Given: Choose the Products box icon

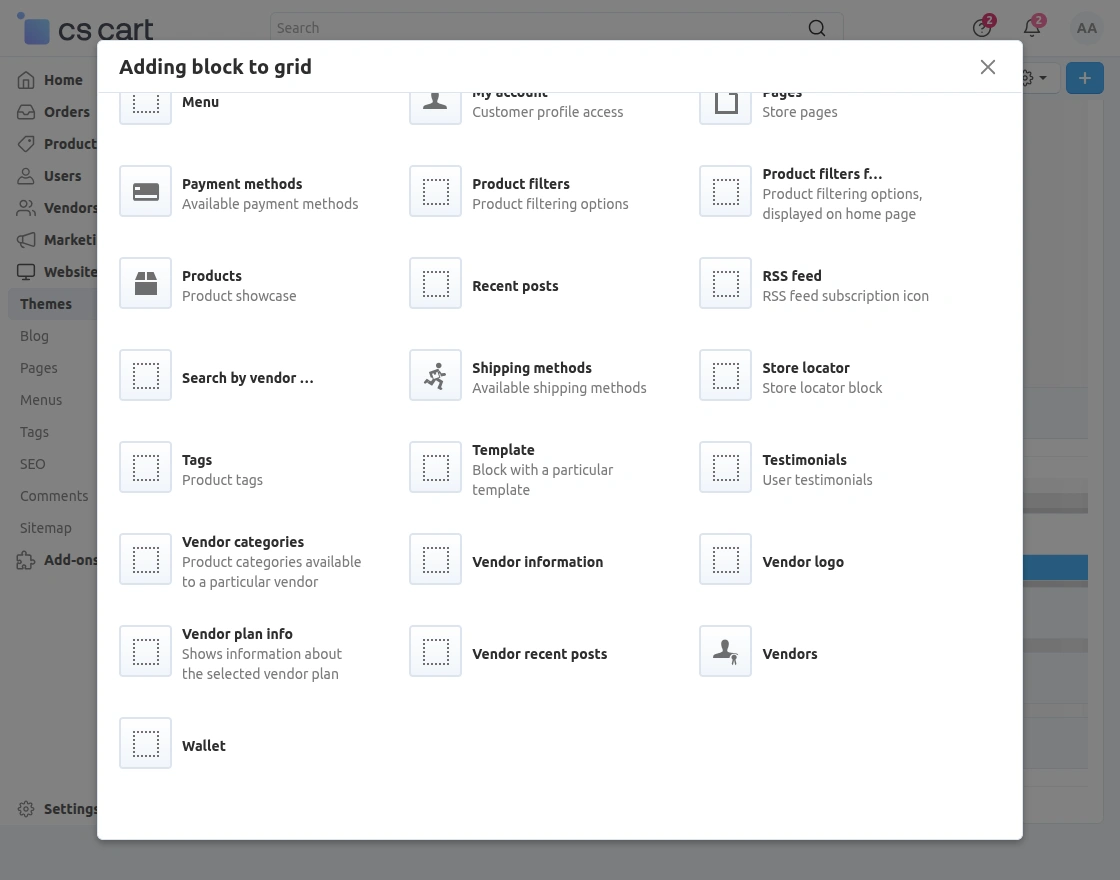Looking at the screenshot, I should tap(146, 284).
